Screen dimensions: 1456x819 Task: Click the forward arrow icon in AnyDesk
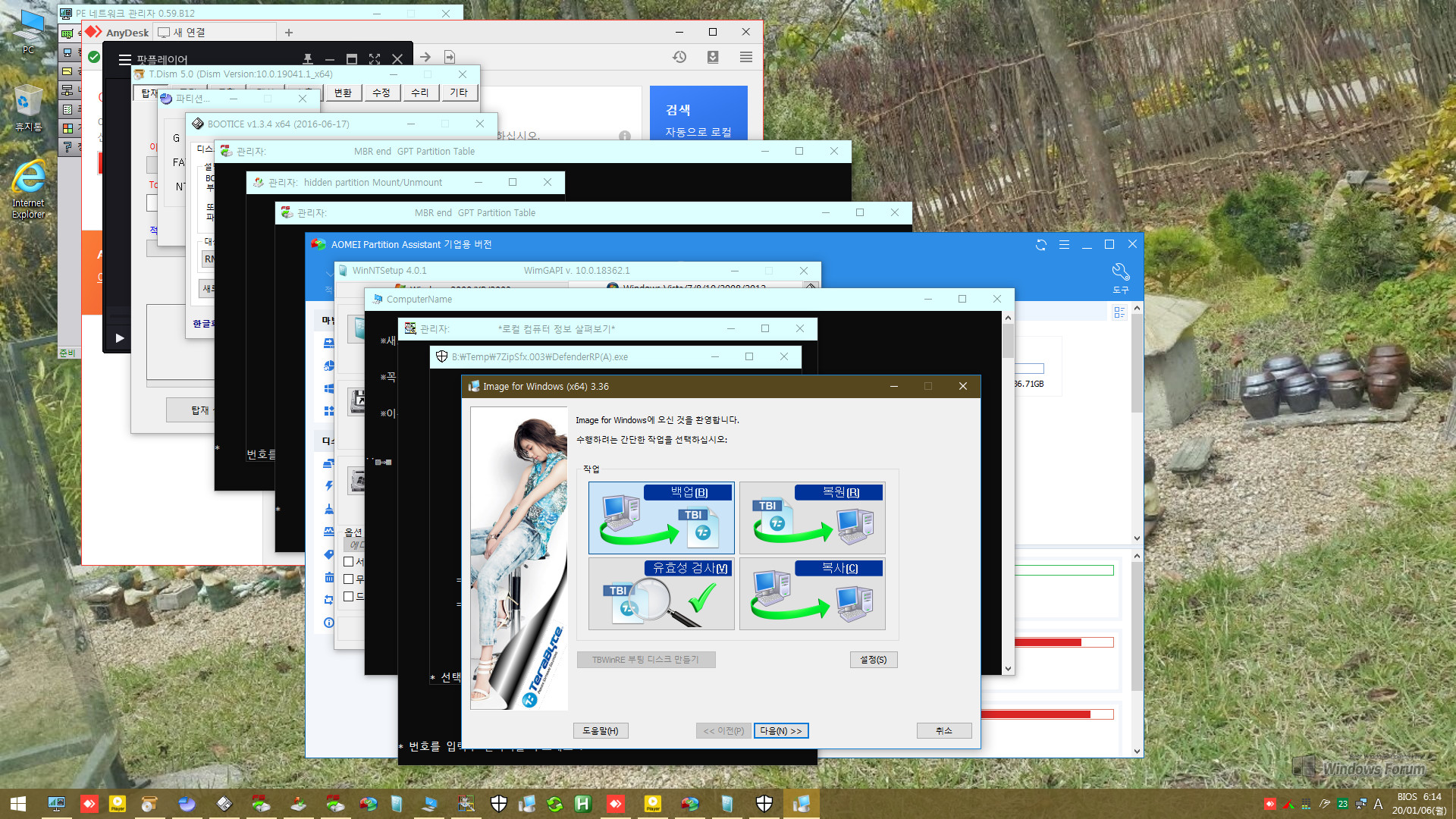(x=425, y=58)
